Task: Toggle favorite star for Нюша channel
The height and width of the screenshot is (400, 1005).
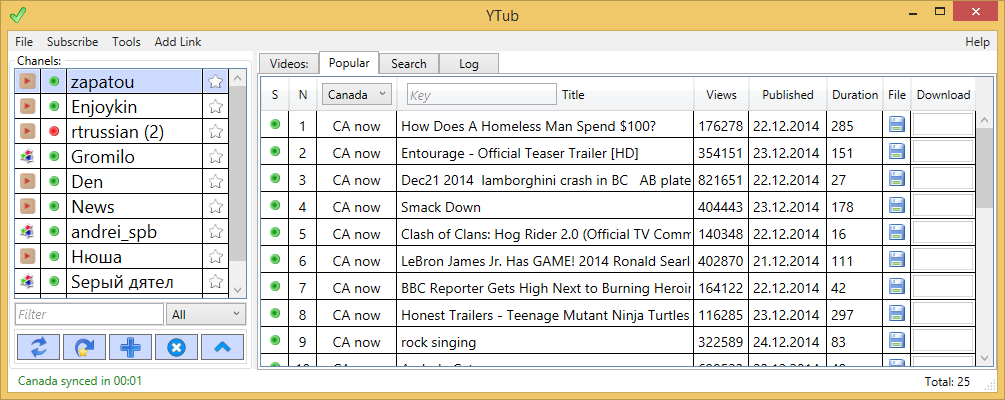Action: (216, 256)
